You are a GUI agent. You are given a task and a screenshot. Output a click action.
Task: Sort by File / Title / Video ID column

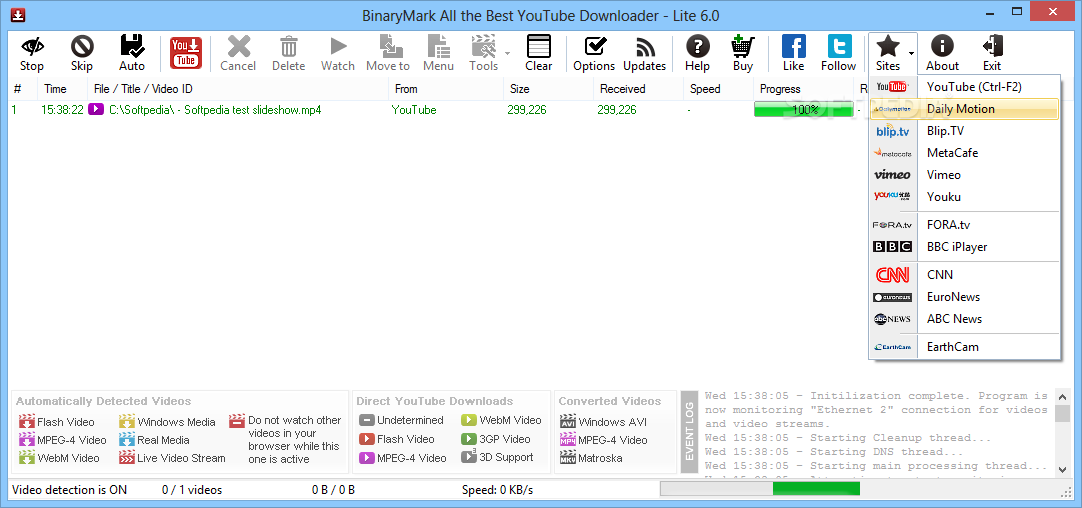coord(237,89)
